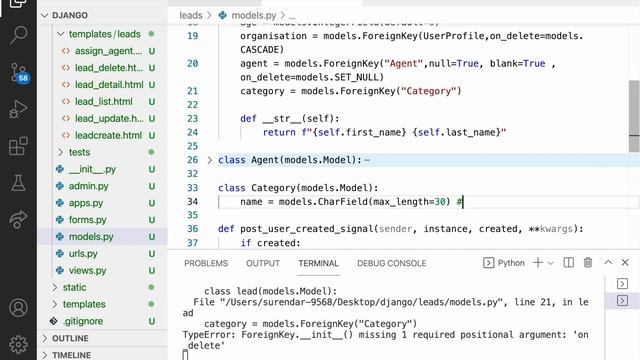Click the terminal input cursor
Viewport: 640px width, 360px height.
click(185, 355)
